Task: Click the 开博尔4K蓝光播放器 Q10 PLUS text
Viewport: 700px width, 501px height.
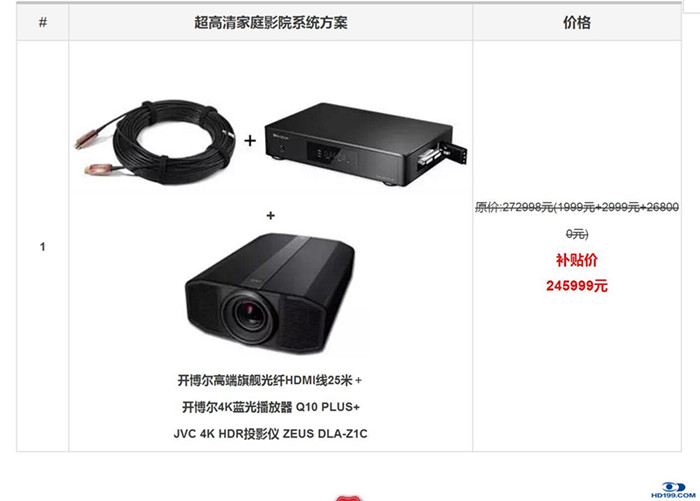Action: click(x=268, y=407)
